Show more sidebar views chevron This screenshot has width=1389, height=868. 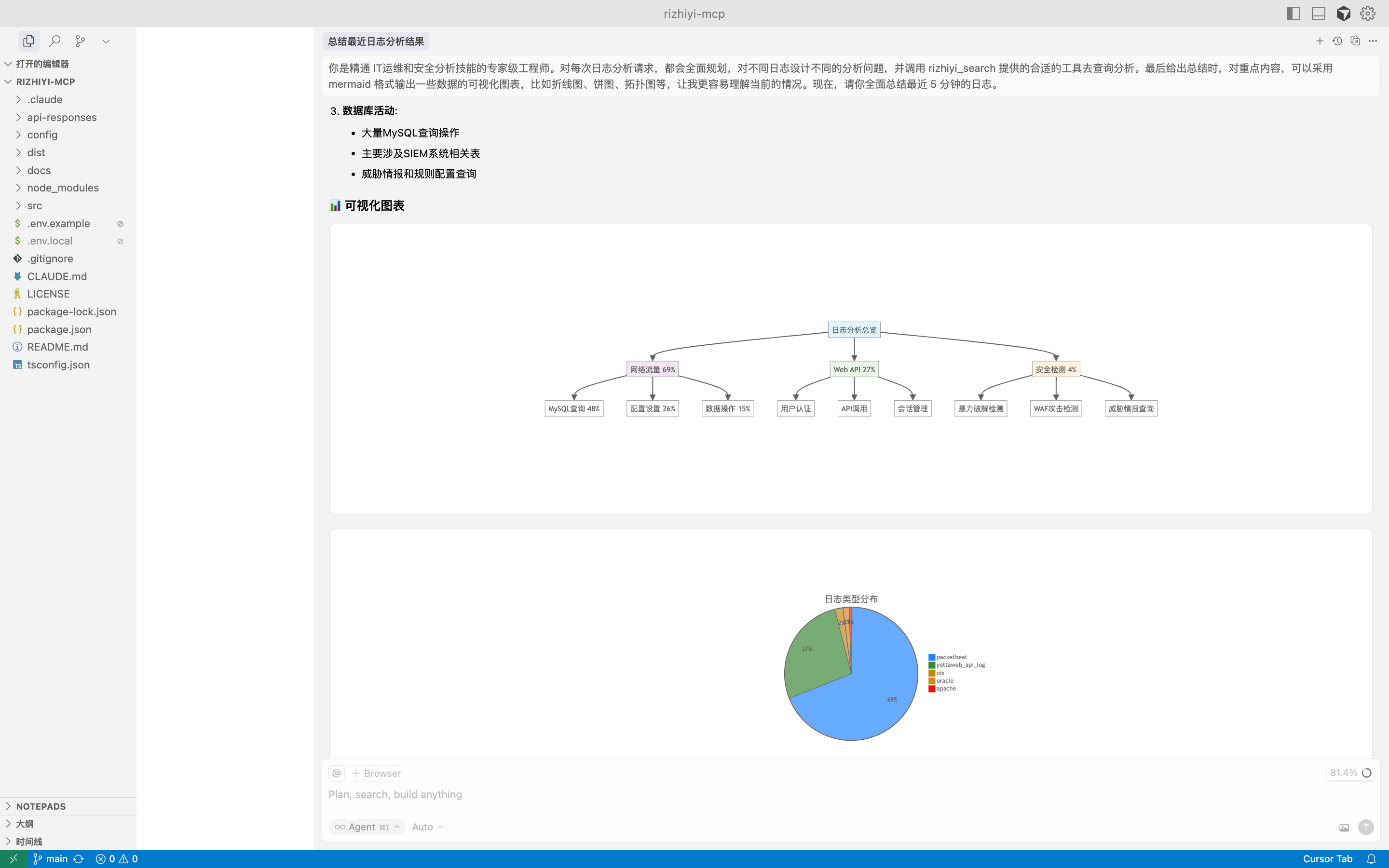106,41
